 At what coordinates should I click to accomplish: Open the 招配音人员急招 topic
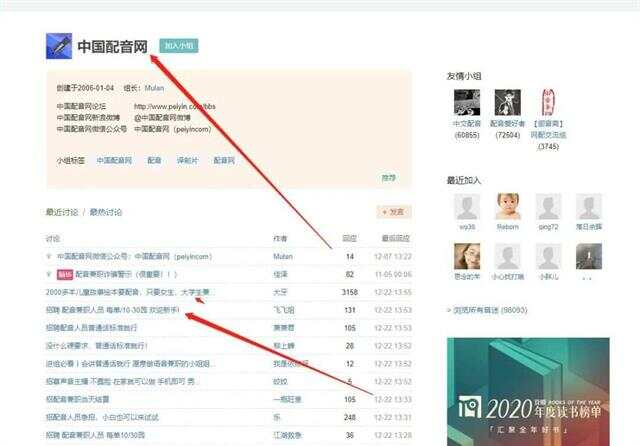(x=102, y=417)
